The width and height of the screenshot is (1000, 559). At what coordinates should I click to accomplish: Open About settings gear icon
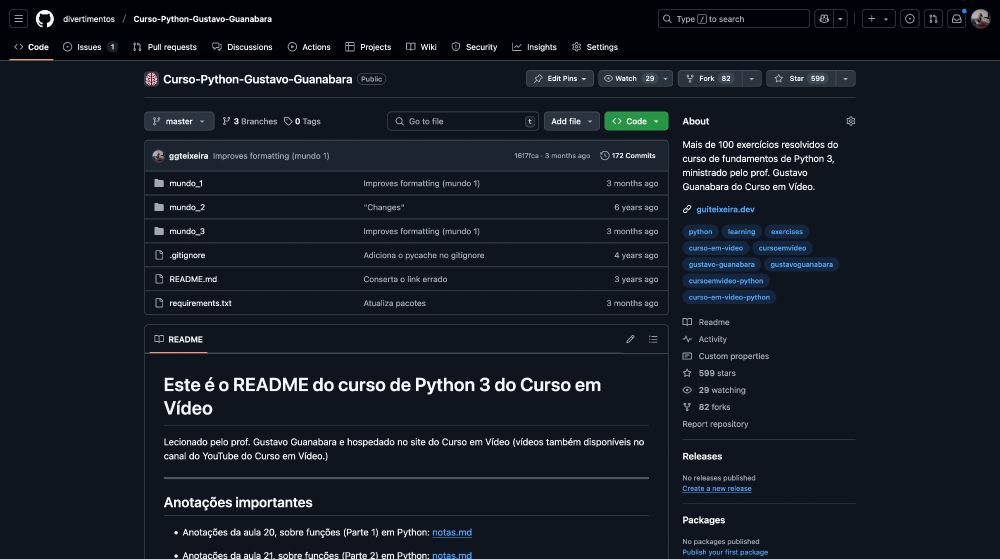pyautogui.click(x=850, y=121)
